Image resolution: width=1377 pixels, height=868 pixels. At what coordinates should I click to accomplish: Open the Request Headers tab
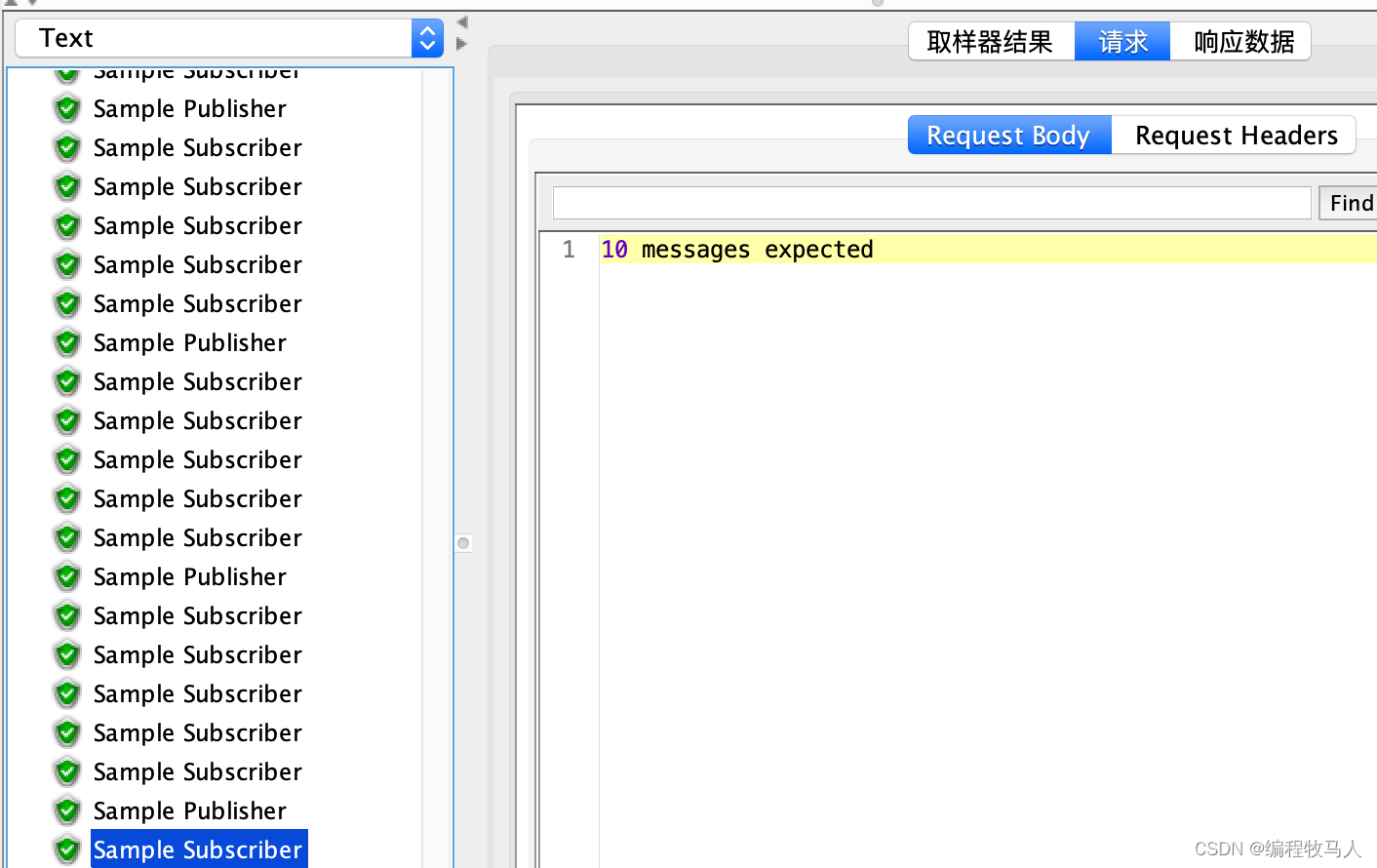point(1235,135)
